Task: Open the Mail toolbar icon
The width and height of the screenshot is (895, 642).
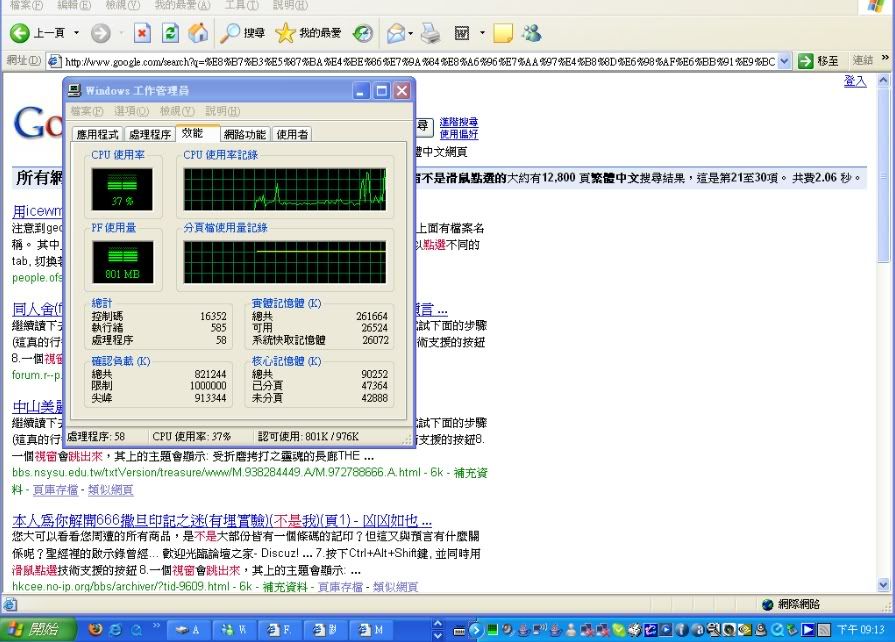Action: 396,33
